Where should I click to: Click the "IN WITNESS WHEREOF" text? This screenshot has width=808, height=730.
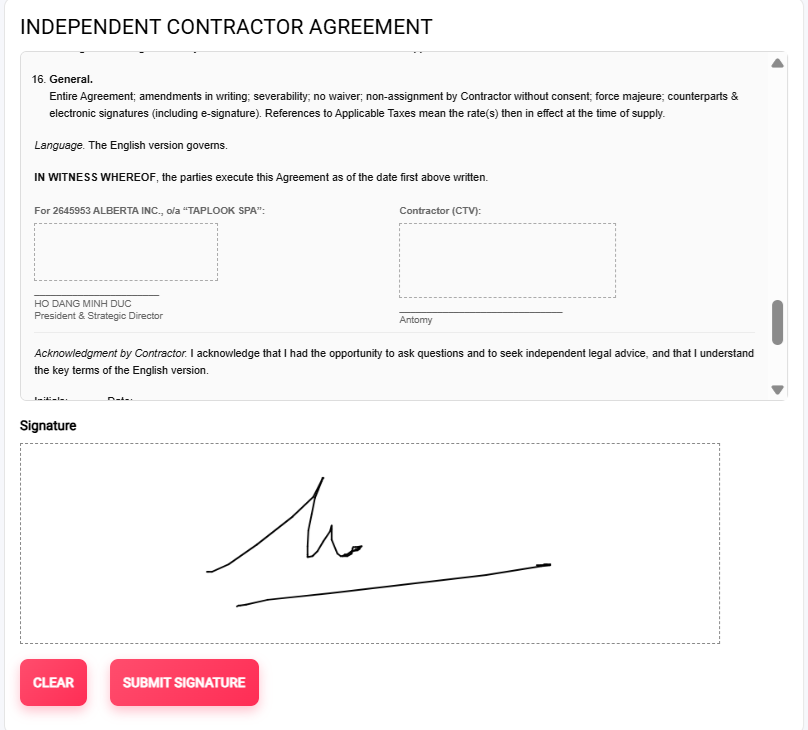96,177
